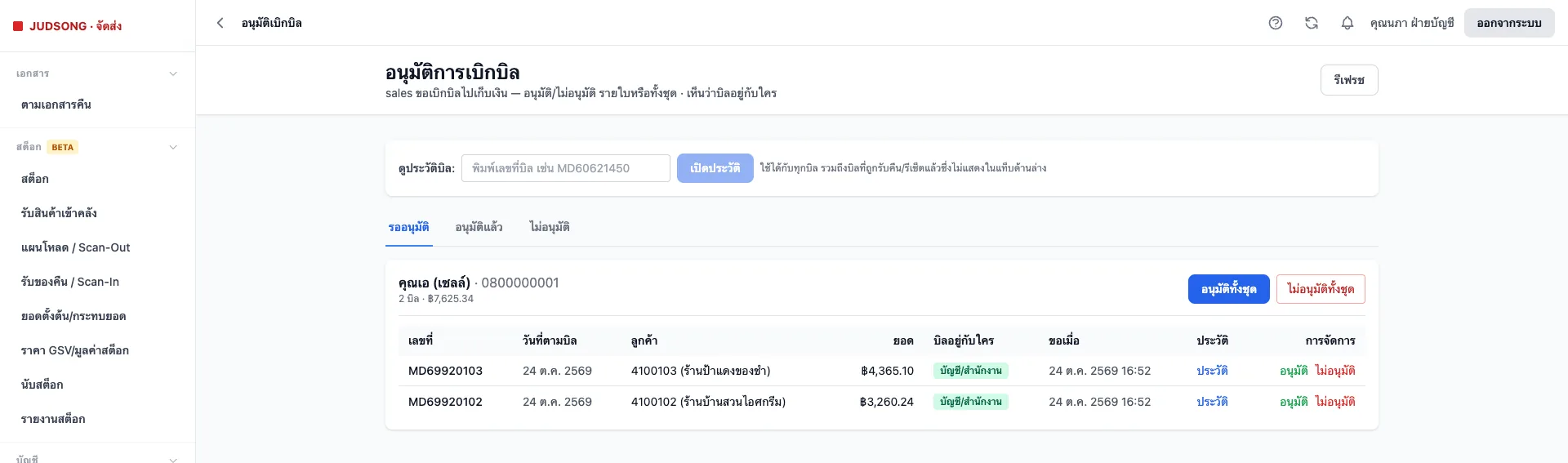
Task: Click bill number MD69920103
Action: (445, 371)
